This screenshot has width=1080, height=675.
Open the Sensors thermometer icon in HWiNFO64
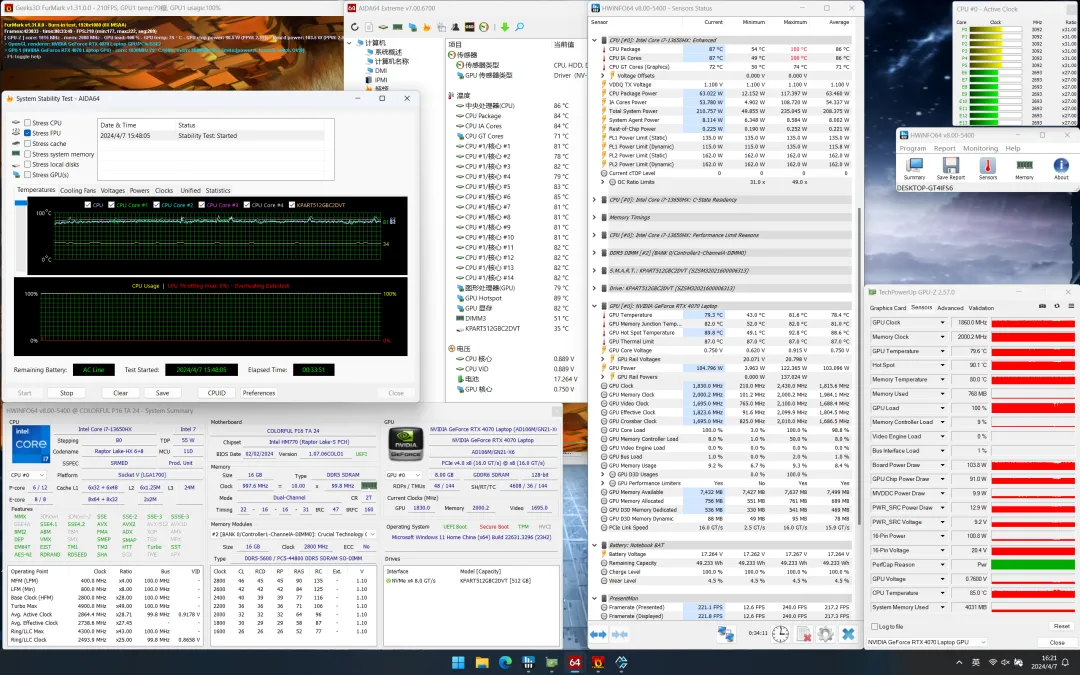[988, 166]
